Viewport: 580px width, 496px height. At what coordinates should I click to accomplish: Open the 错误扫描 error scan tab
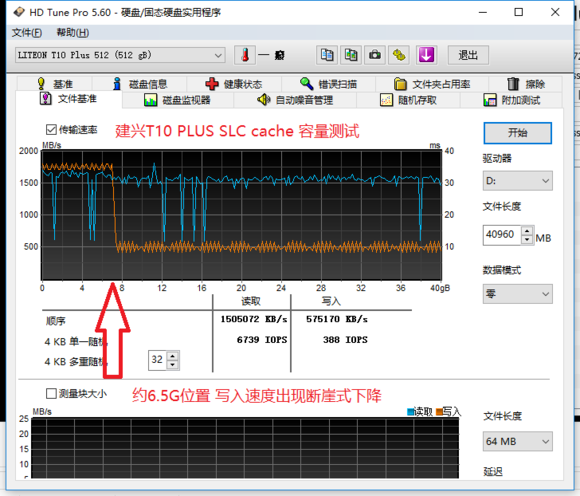tap(328, 84)
